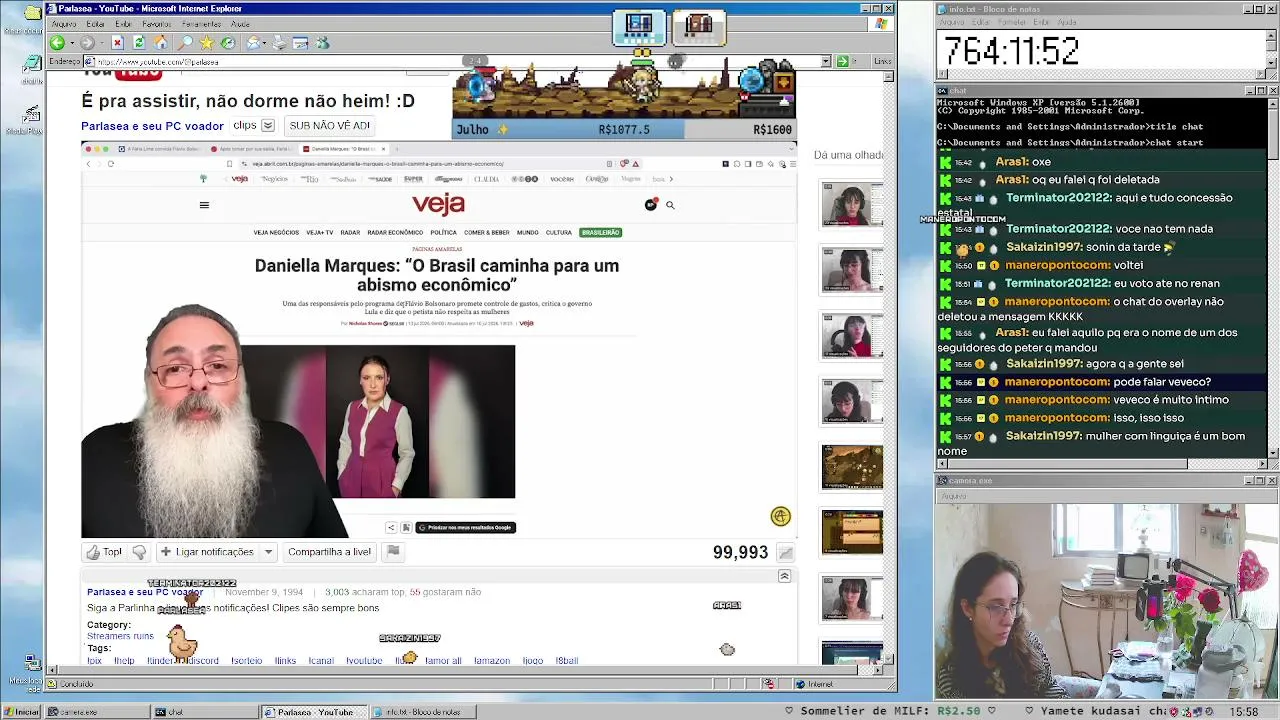Switch to camera.exe in the taskbar
The height and width of the screenshot is (720, 1280).
(x=97, y=712)
